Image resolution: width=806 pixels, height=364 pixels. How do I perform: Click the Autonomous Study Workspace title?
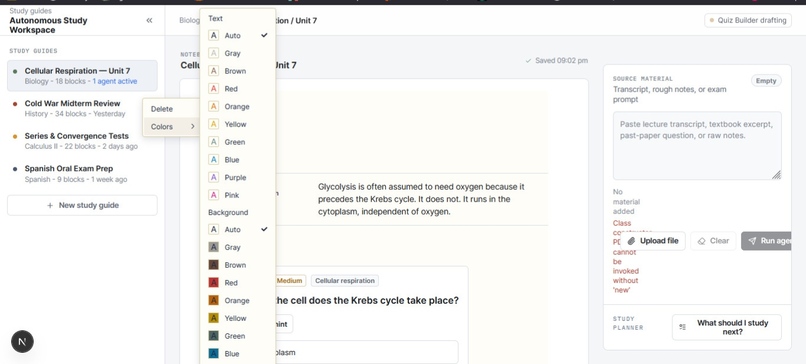pyautogui.click(x=48, y=25)
